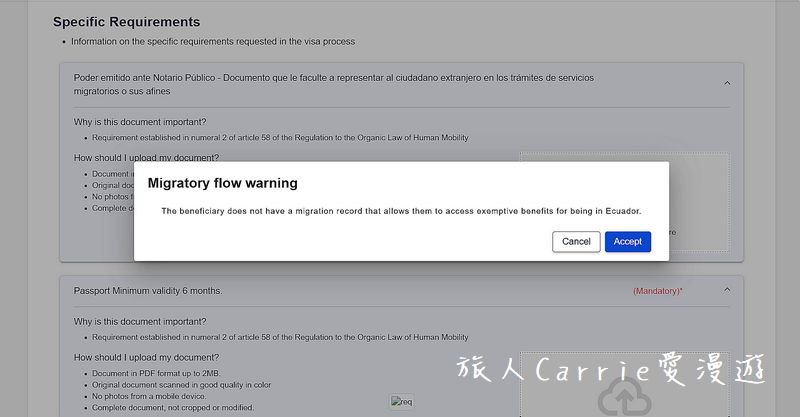Click 'How should I upload my document?' in Passport section
Viewport: 800px width, 417px height.
coord(146,357)
